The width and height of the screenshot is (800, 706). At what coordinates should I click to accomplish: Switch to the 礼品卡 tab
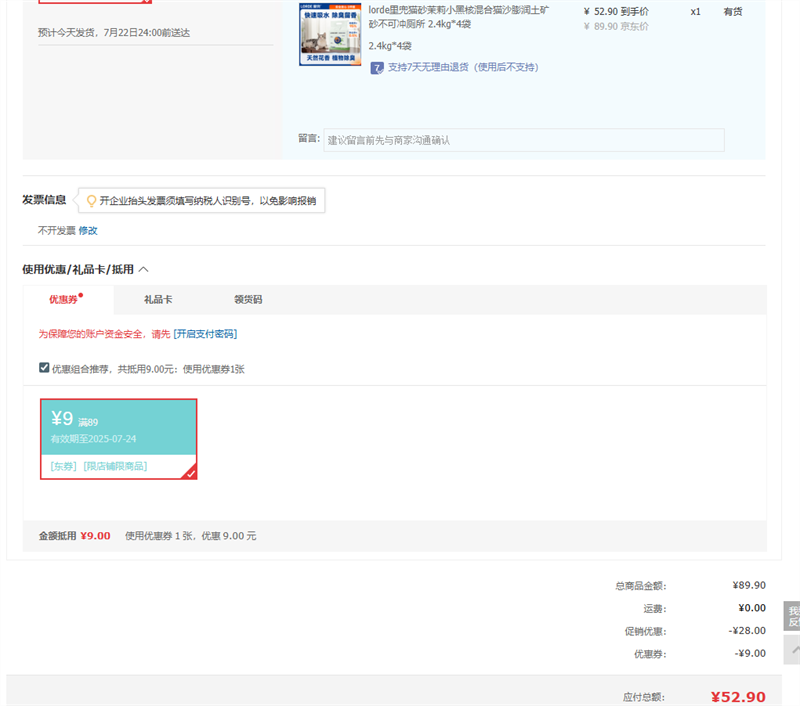tap(158, 300)
